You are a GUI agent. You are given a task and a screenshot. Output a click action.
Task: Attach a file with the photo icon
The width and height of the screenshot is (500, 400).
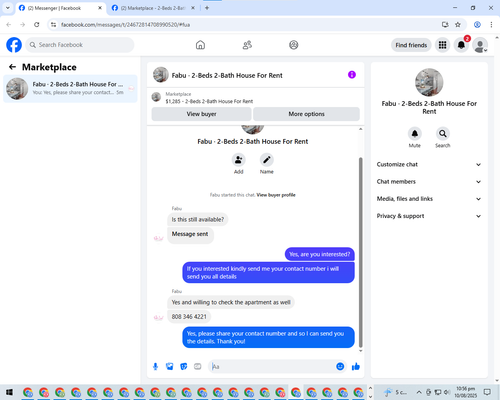click(170, 367)
